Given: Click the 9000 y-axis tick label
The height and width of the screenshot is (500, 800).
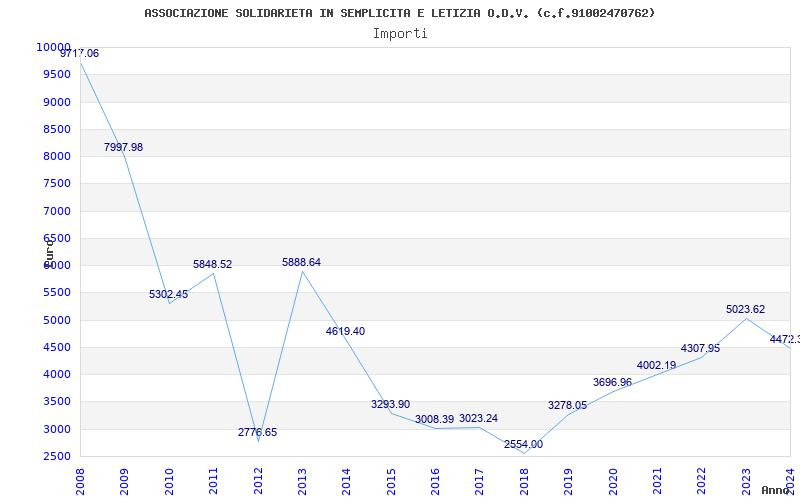Looking at the screenshot, I should [57, 102].
